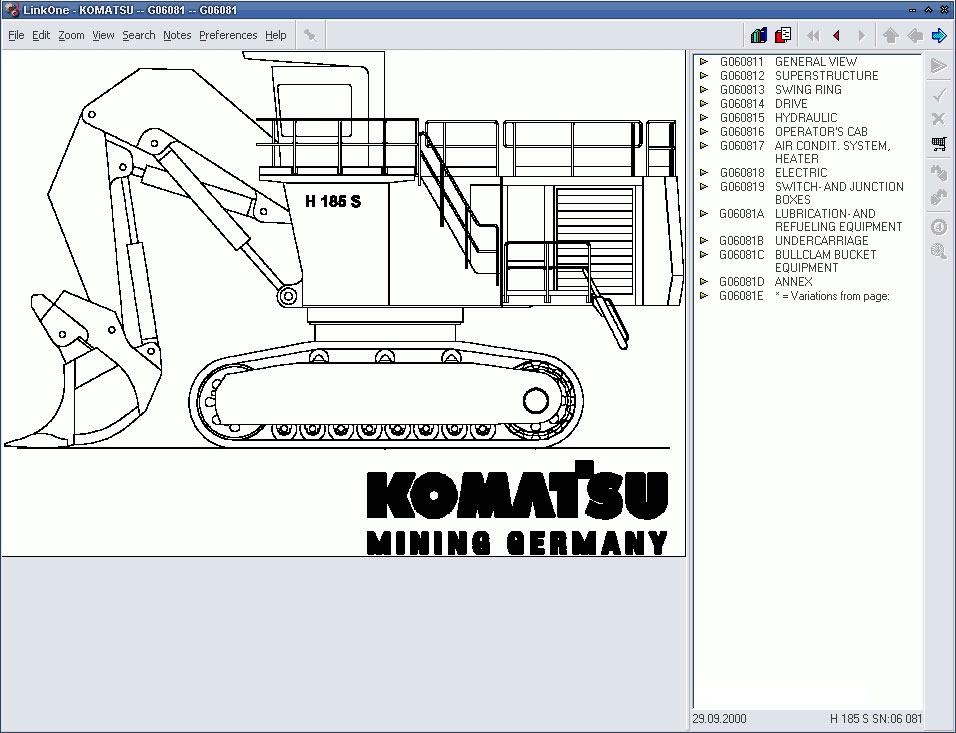Click the gray magnifier icon in side toolbar
Screen dimensions: 956x733
point(939,251)
